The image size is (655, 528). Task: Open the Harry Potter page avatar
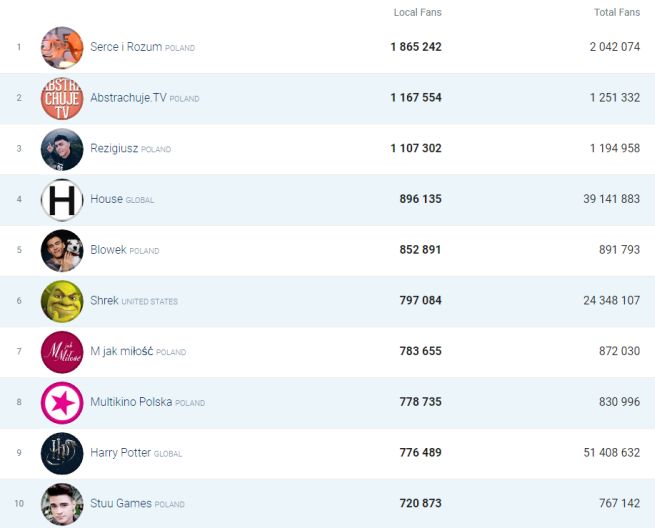62,453
